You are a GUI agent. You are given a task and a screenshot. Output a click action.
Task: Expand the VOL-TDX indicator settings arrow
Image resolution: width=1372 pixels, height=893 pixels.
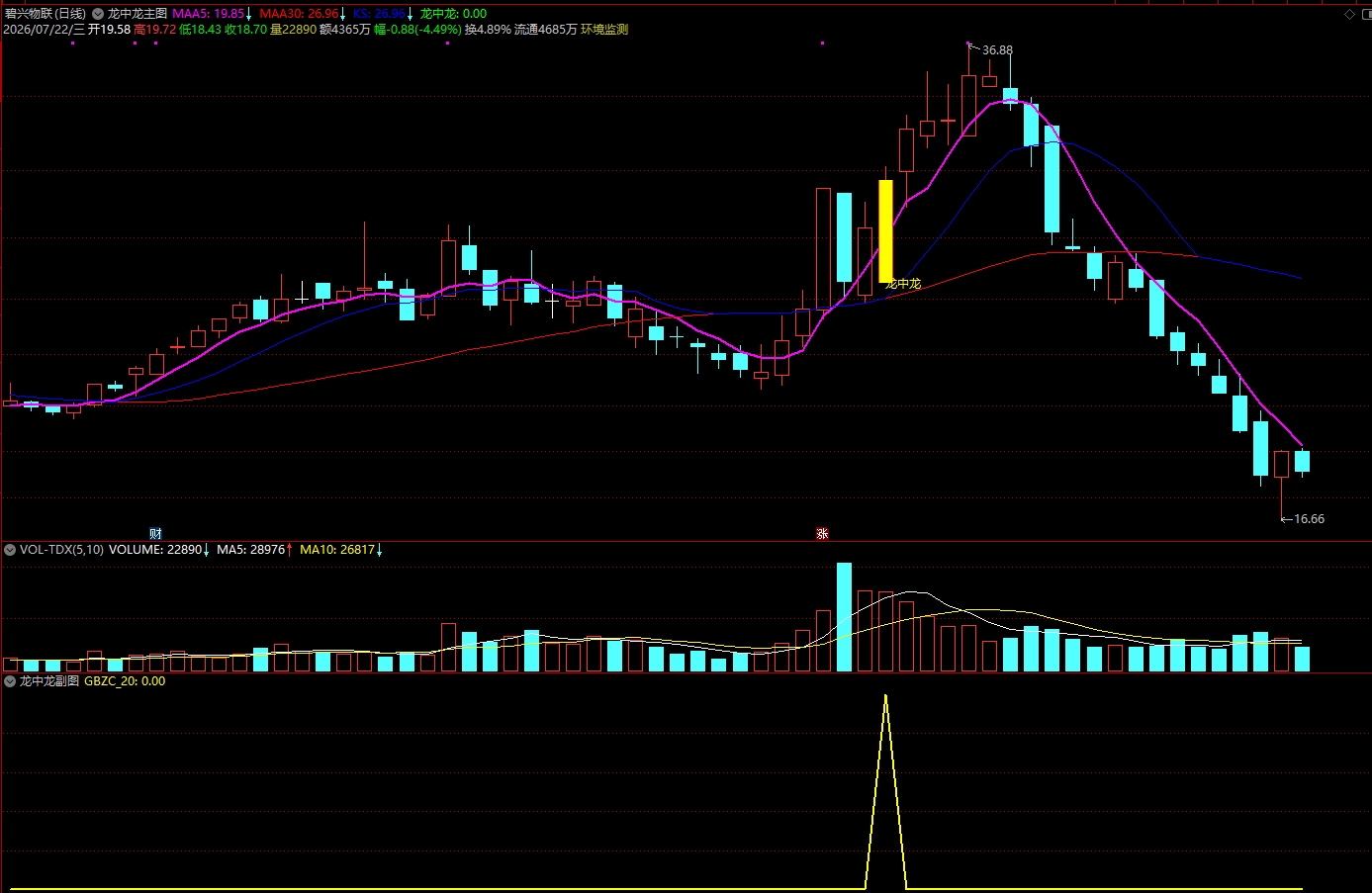(x=10, y=550)
